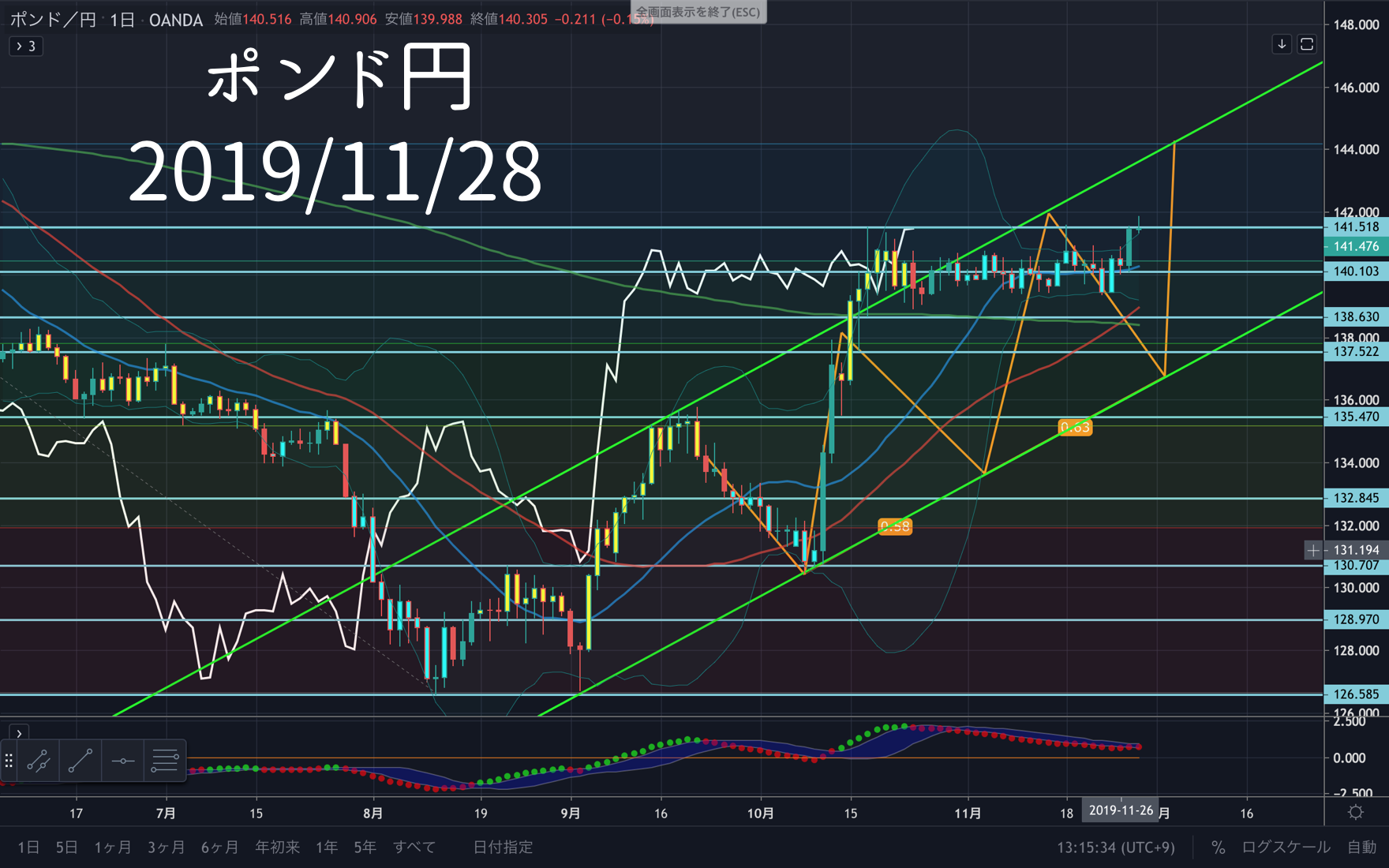Open timezone menu at 13:15:34 (UTC+9)
This screenshot has width=1389, height=868.
click(x=1116, y=847)
